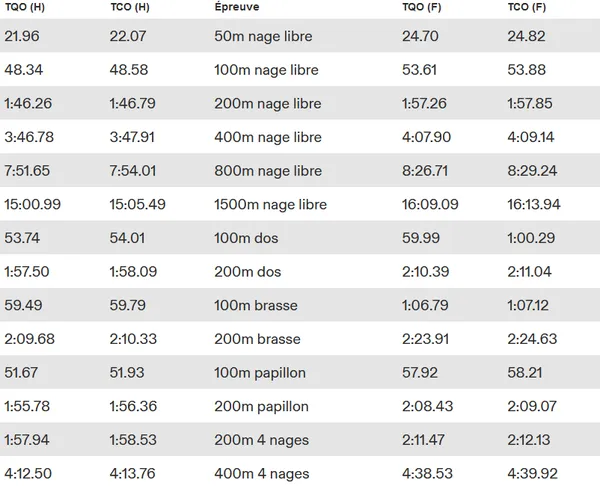600x486 pixels.
Task: Select the 1:07.12 time cell
Action: pyautogui.click(x=530, y=306)
